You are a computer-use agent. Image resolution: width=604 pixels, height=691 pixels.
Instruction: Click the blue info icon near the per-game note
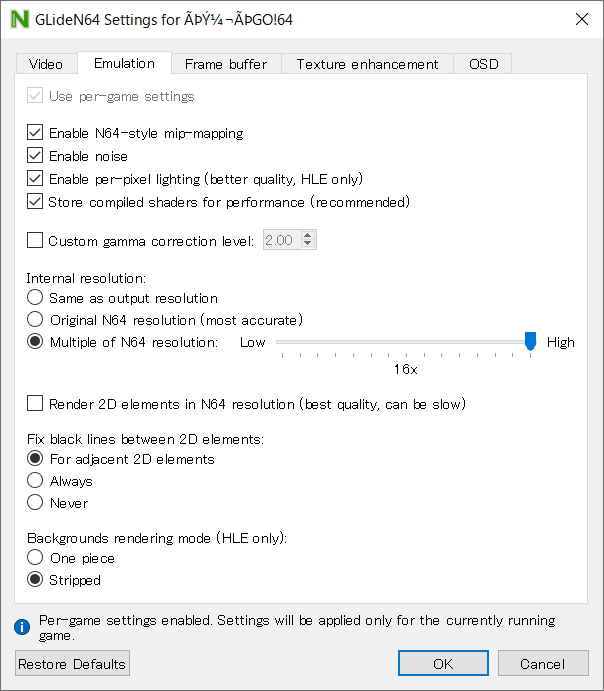click(x=22, y=627)
